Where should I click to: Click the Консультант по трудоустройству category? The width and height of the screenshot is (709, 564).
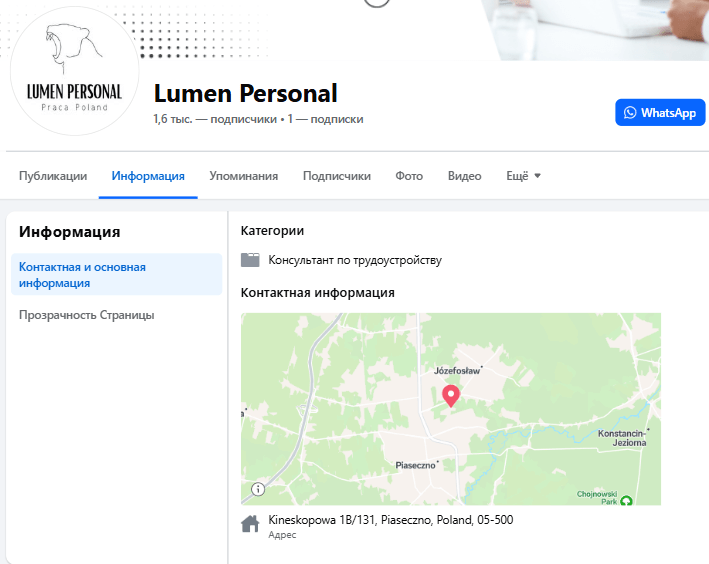(355, 260)
